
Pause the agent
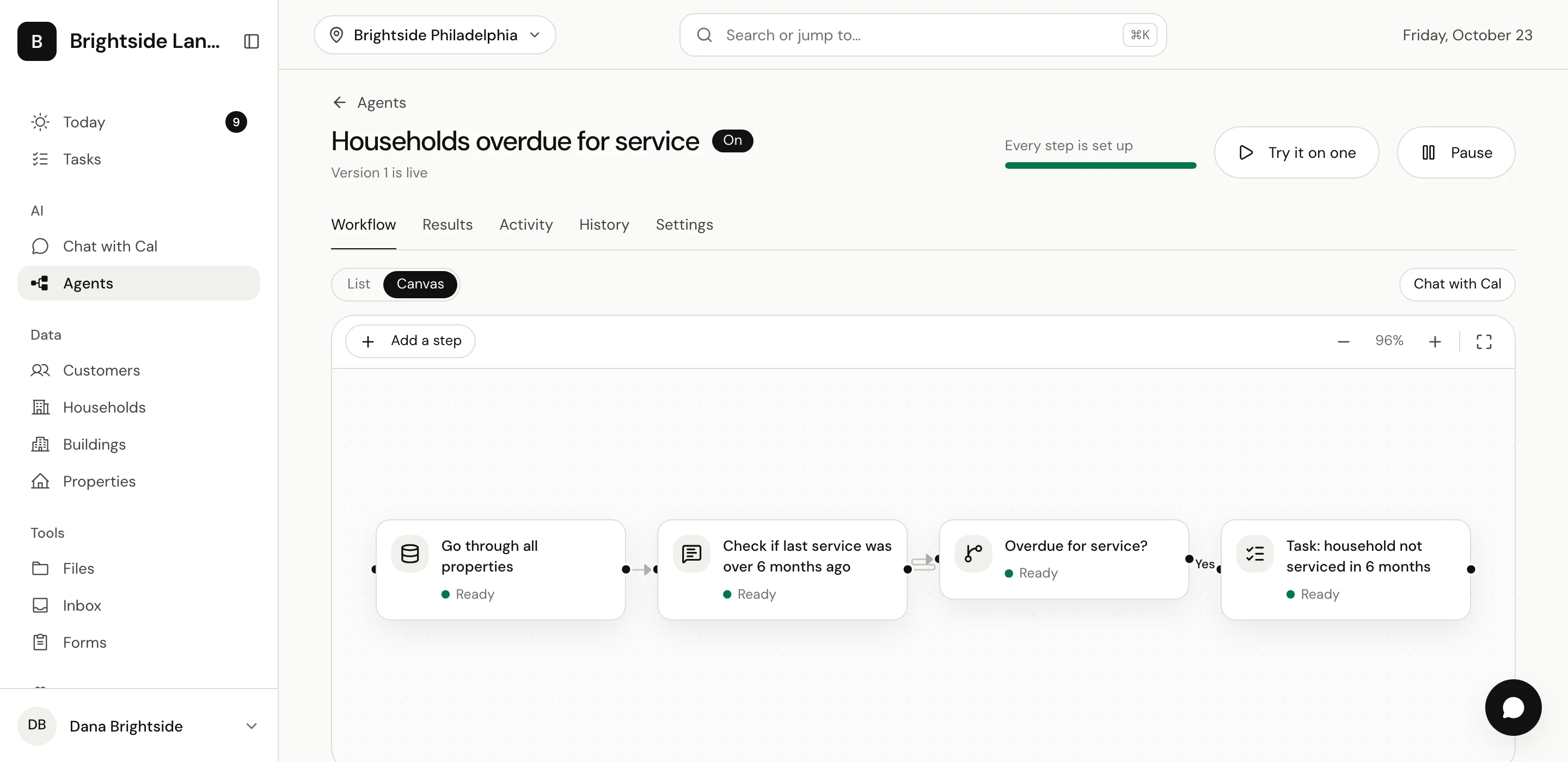[x=1456, y=152]
